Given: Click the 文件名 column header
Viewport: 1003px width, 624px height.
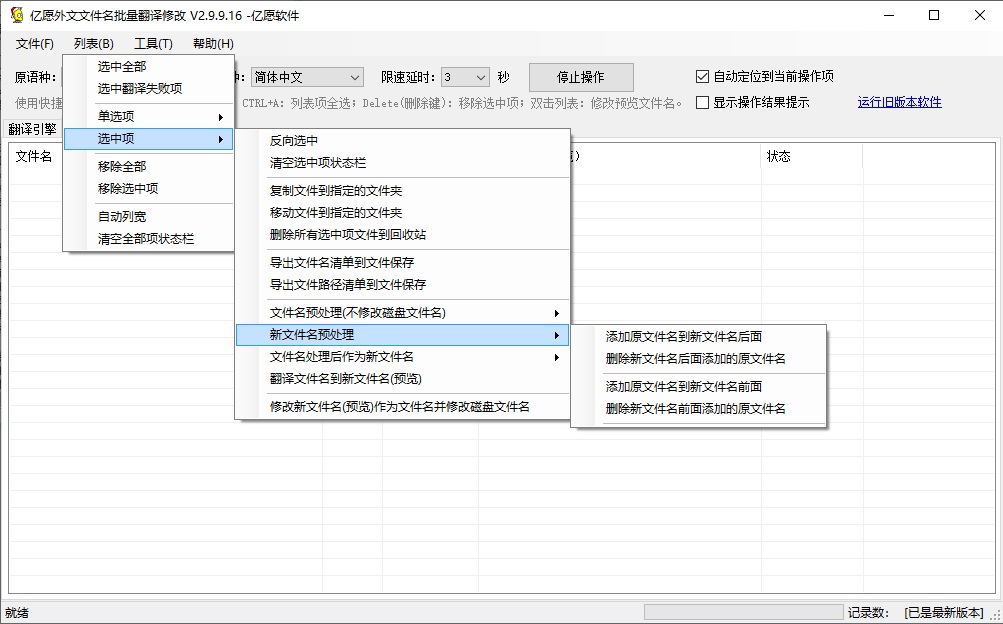Looking at the screenshot, I should click(34, 157).
